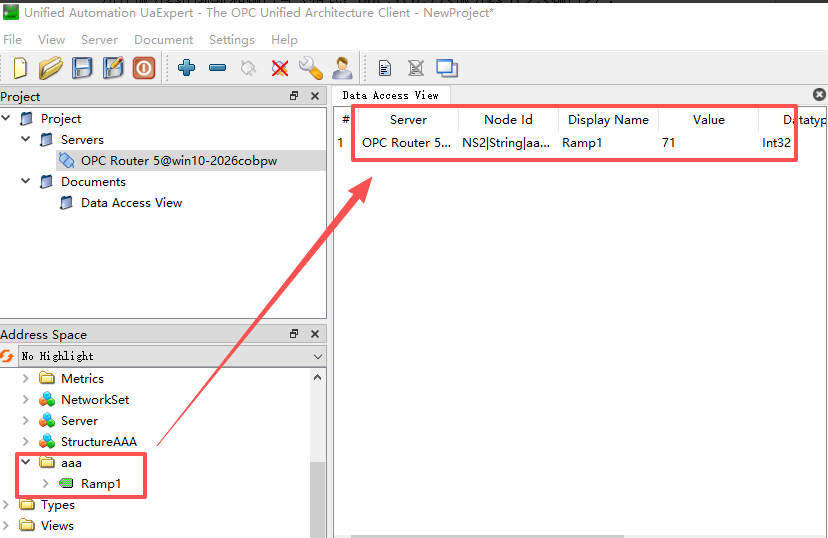Image resolution: width=828 pixels, height=538 pixels.
Task: Collapse the Servers tree node
Action: pyautogui.click(x=25, y=139)
